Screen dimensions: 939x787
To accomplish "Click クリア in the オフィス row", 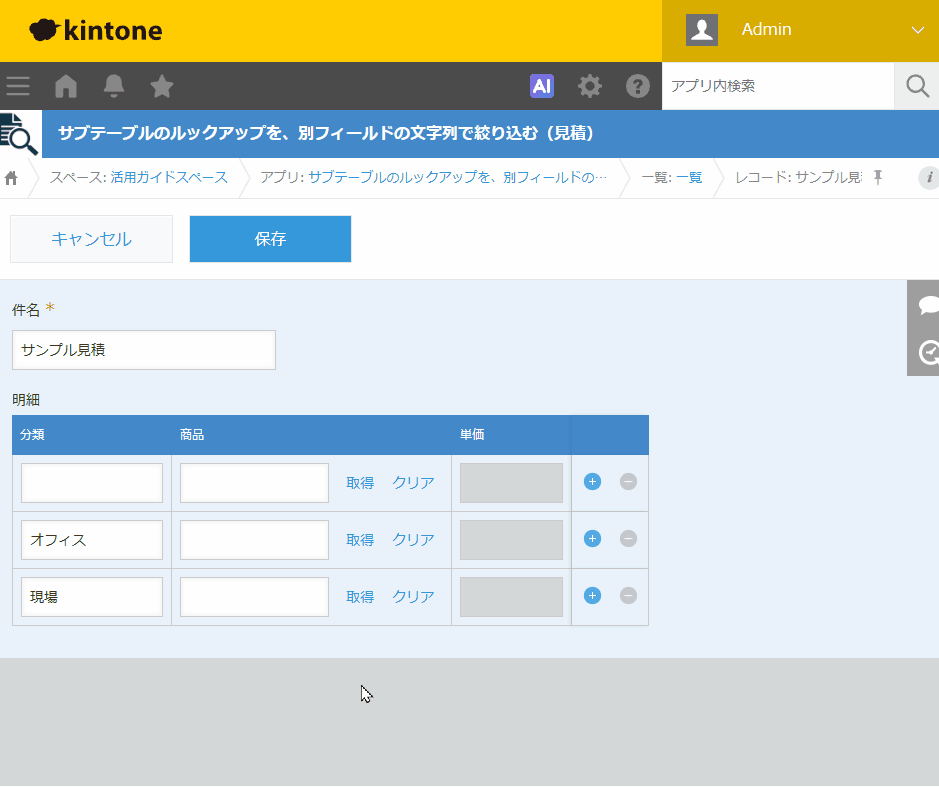I will point(413,540).
